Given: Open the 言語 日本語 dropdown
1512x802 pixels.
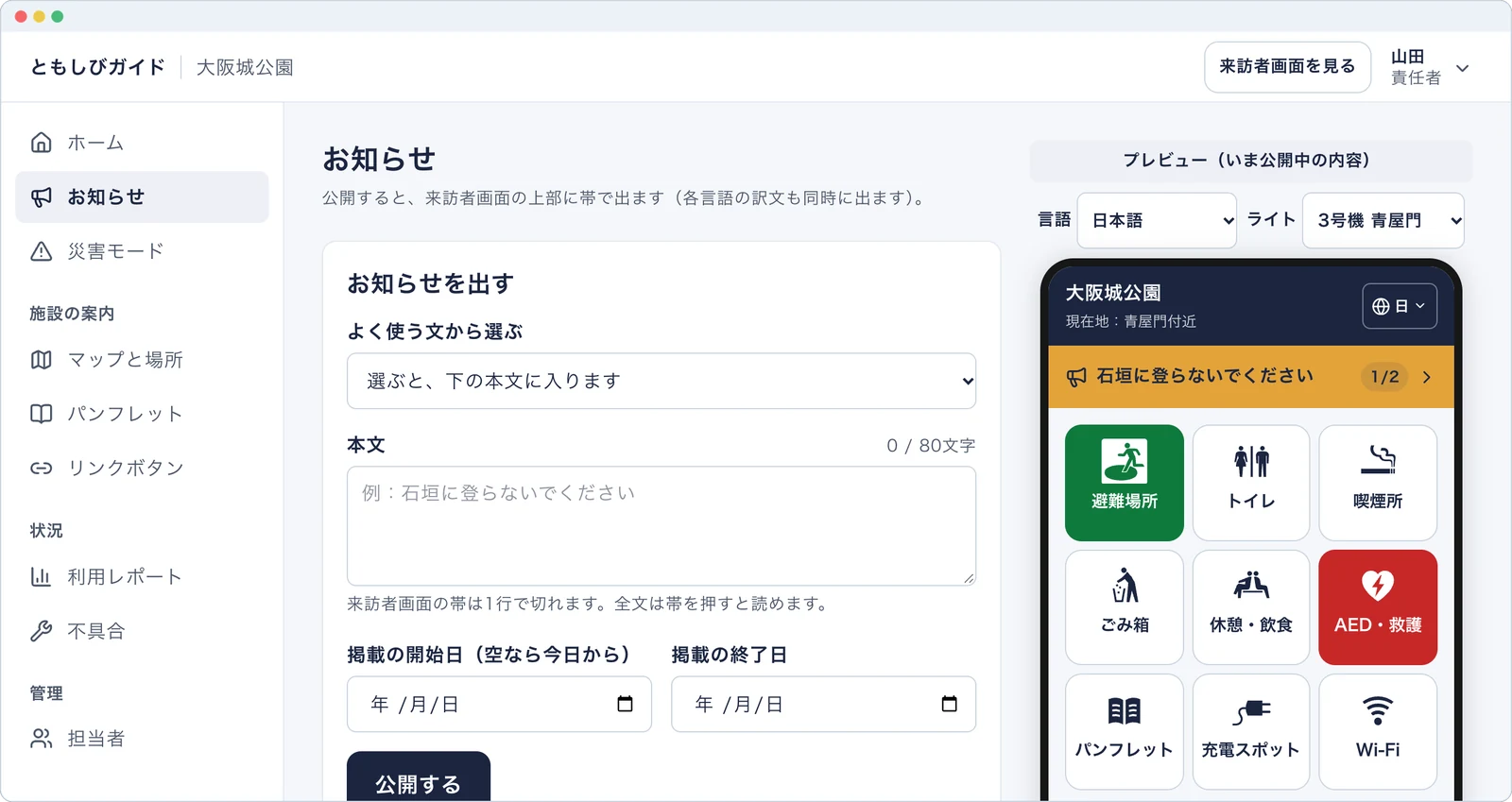Looking at the screenshot, I should click(x=1157, y=220).
